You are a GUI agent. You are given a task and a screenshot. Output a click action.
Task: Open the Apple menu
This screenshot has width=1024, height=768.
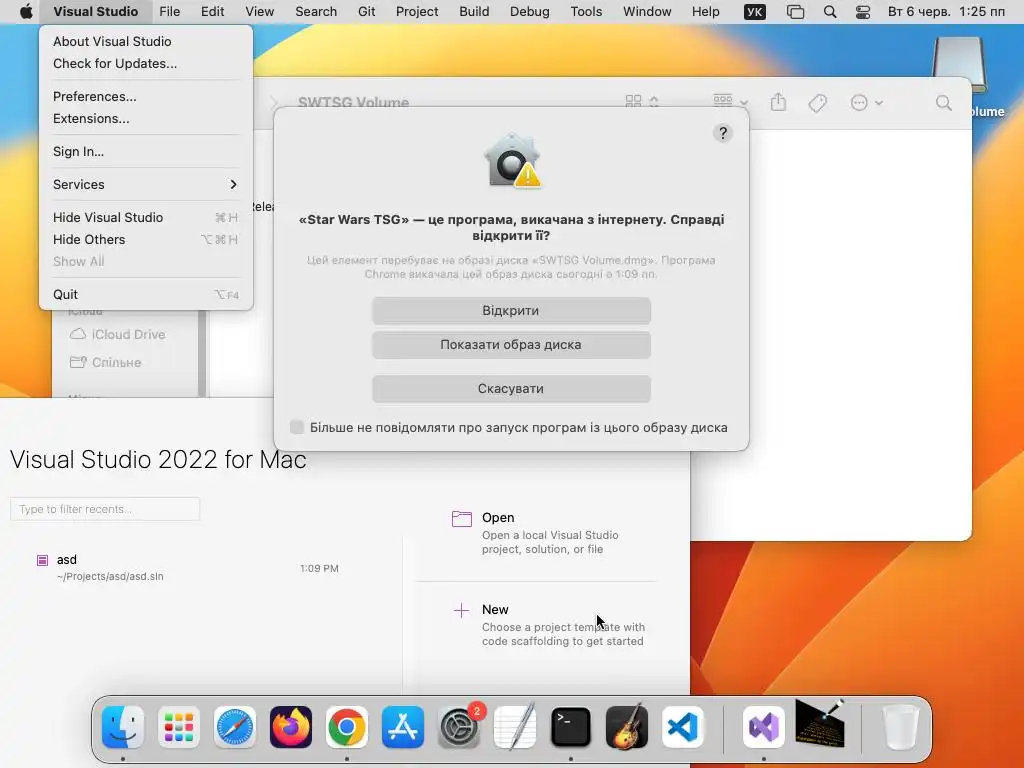click(x=26, y=11)
